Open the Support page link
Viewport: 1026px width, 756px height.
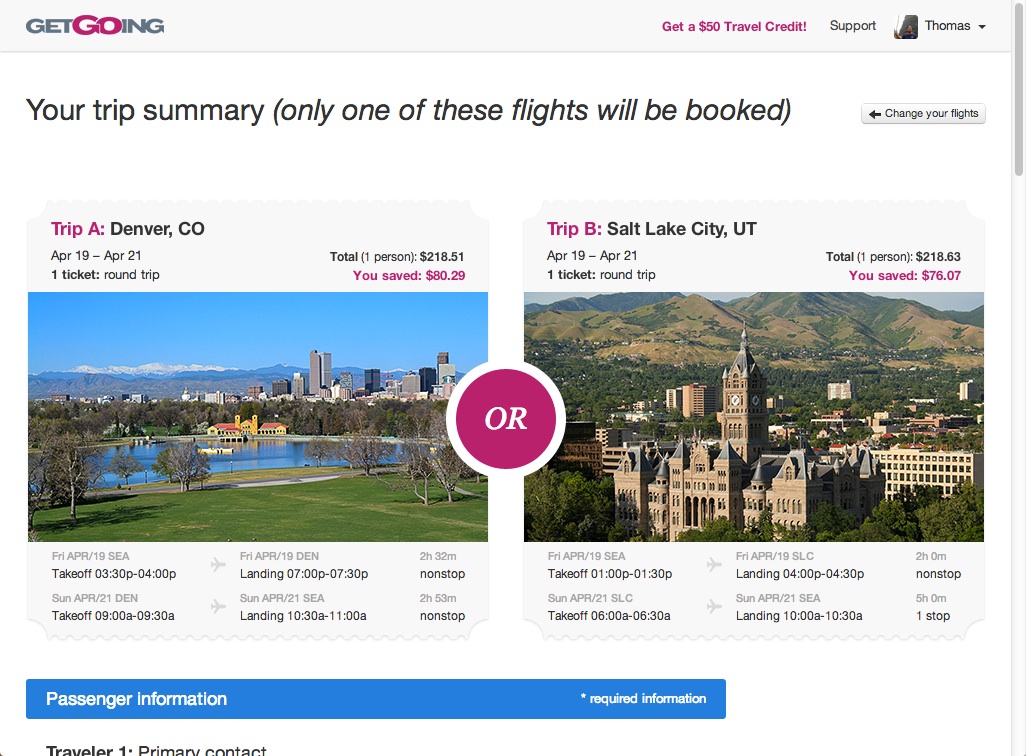click(852, 26)
